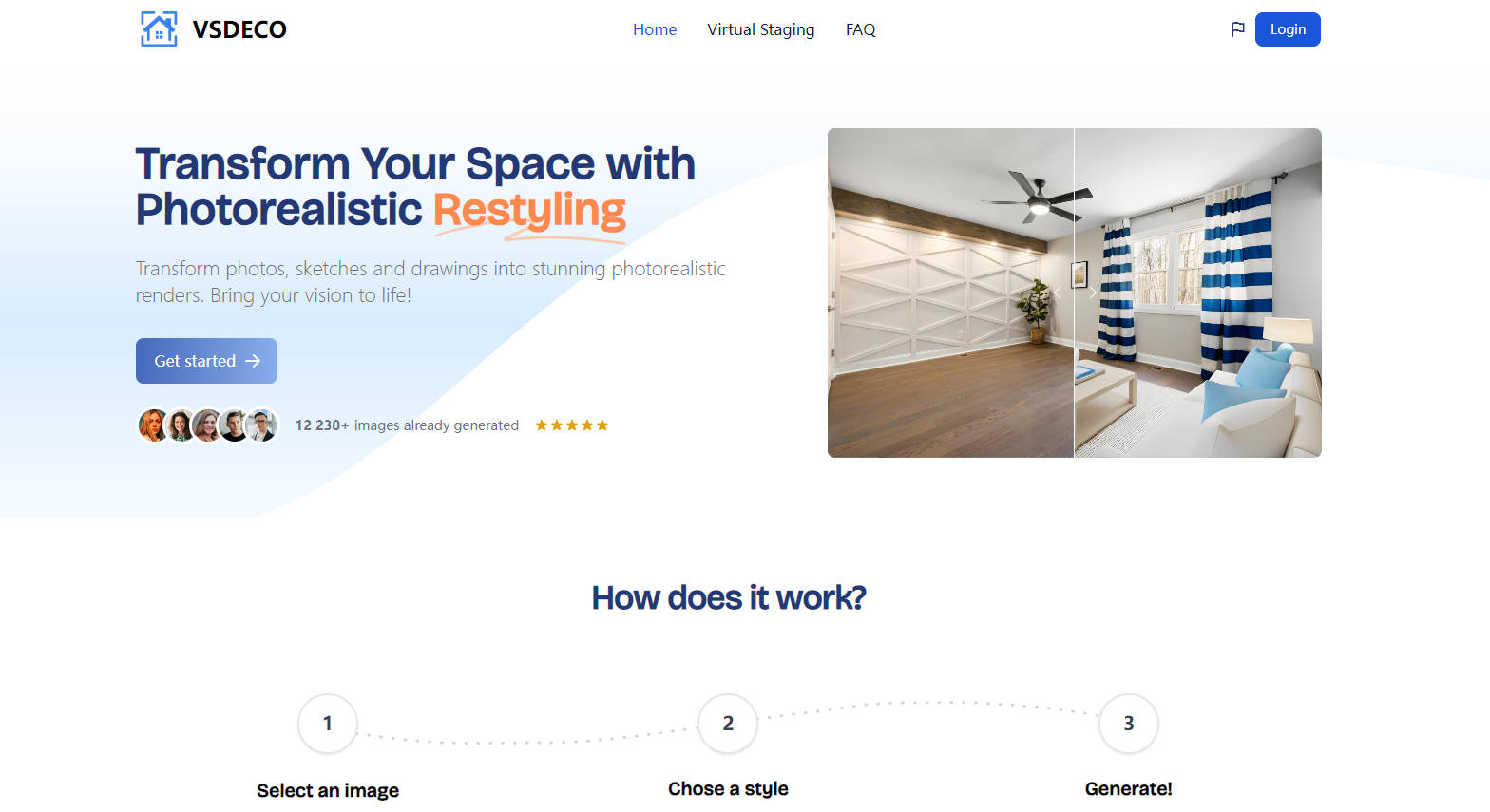Click the "Select an image" step label
Image resolution: width=1490 pixels, height=812 pixels.
328,790
